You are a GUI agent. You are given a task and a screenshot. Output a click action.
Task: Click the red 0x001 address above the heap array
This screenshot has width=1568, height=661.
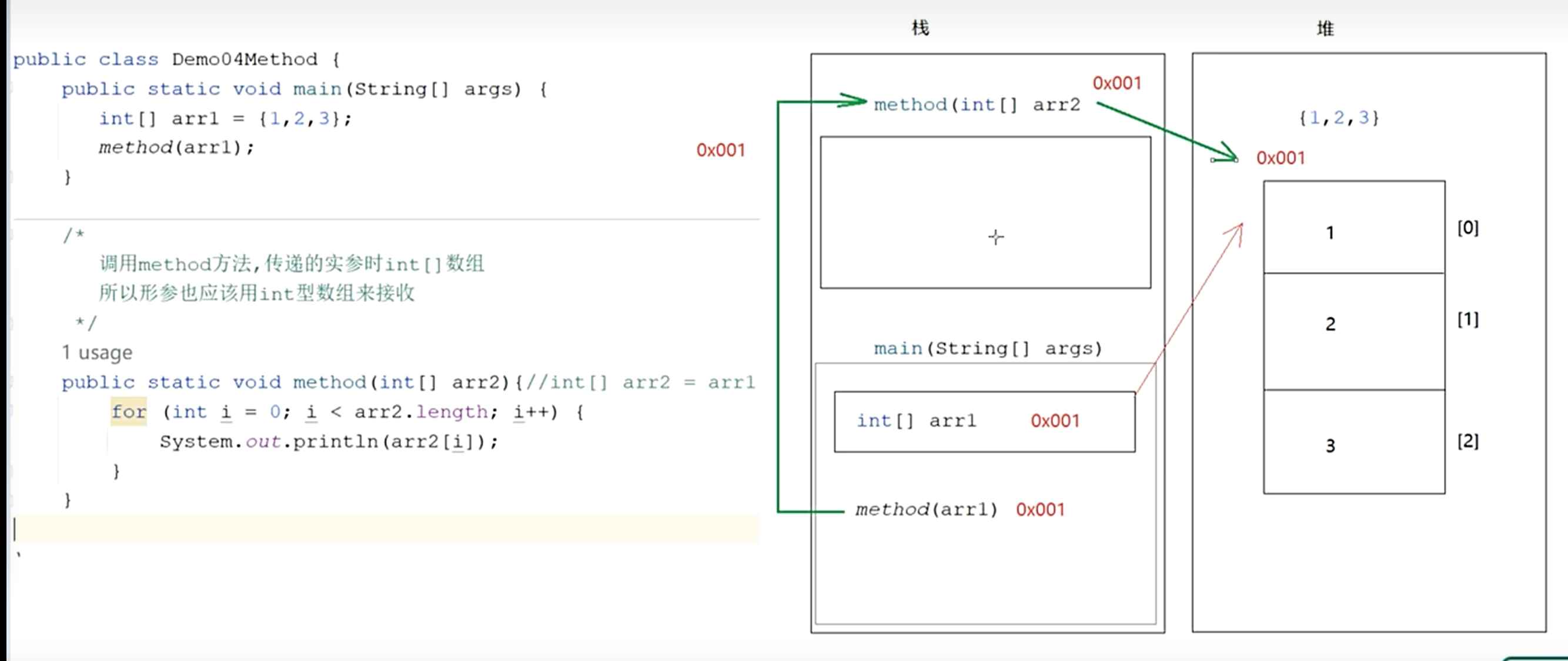point(1280,159)
